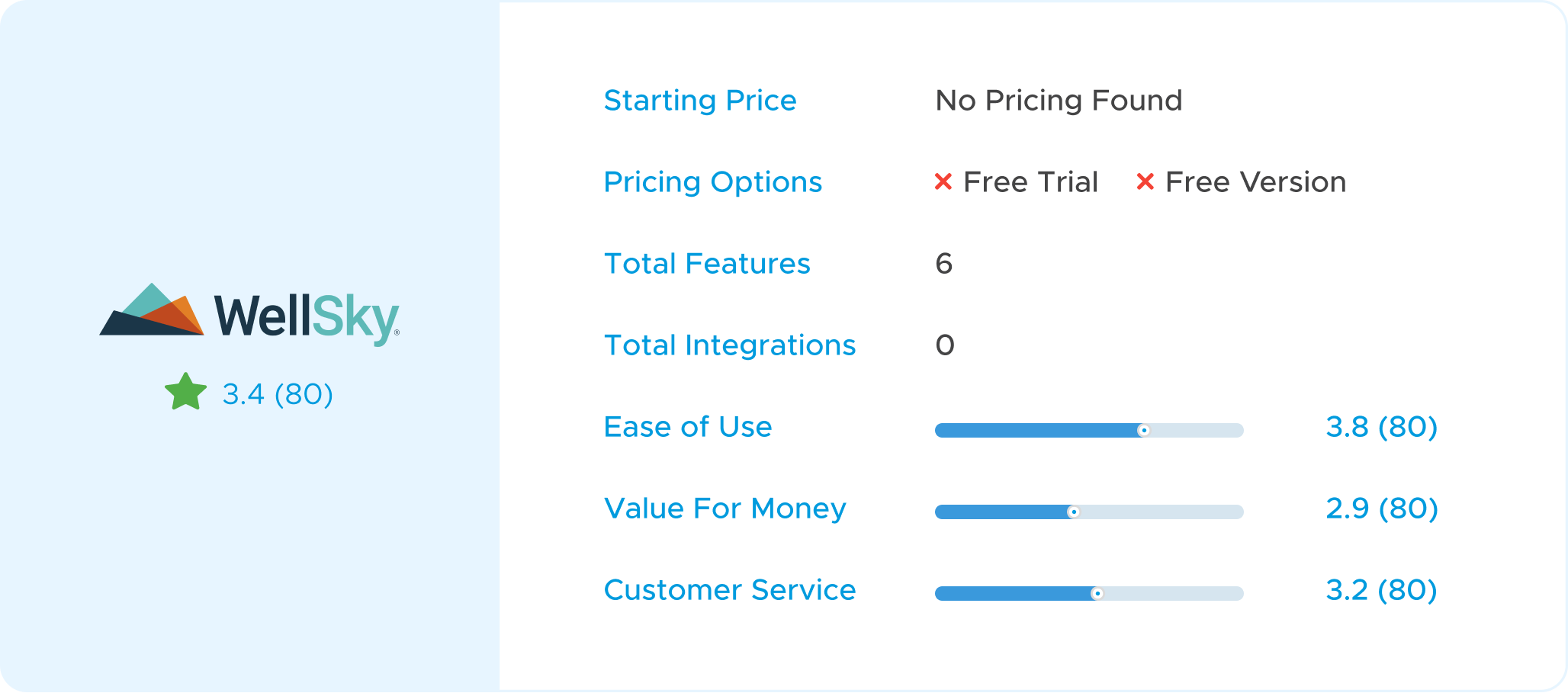This screenshot has height=693, width=1568.
Task: Open the 2.9 (80) value rating
Action: [x=1382, y=509]
